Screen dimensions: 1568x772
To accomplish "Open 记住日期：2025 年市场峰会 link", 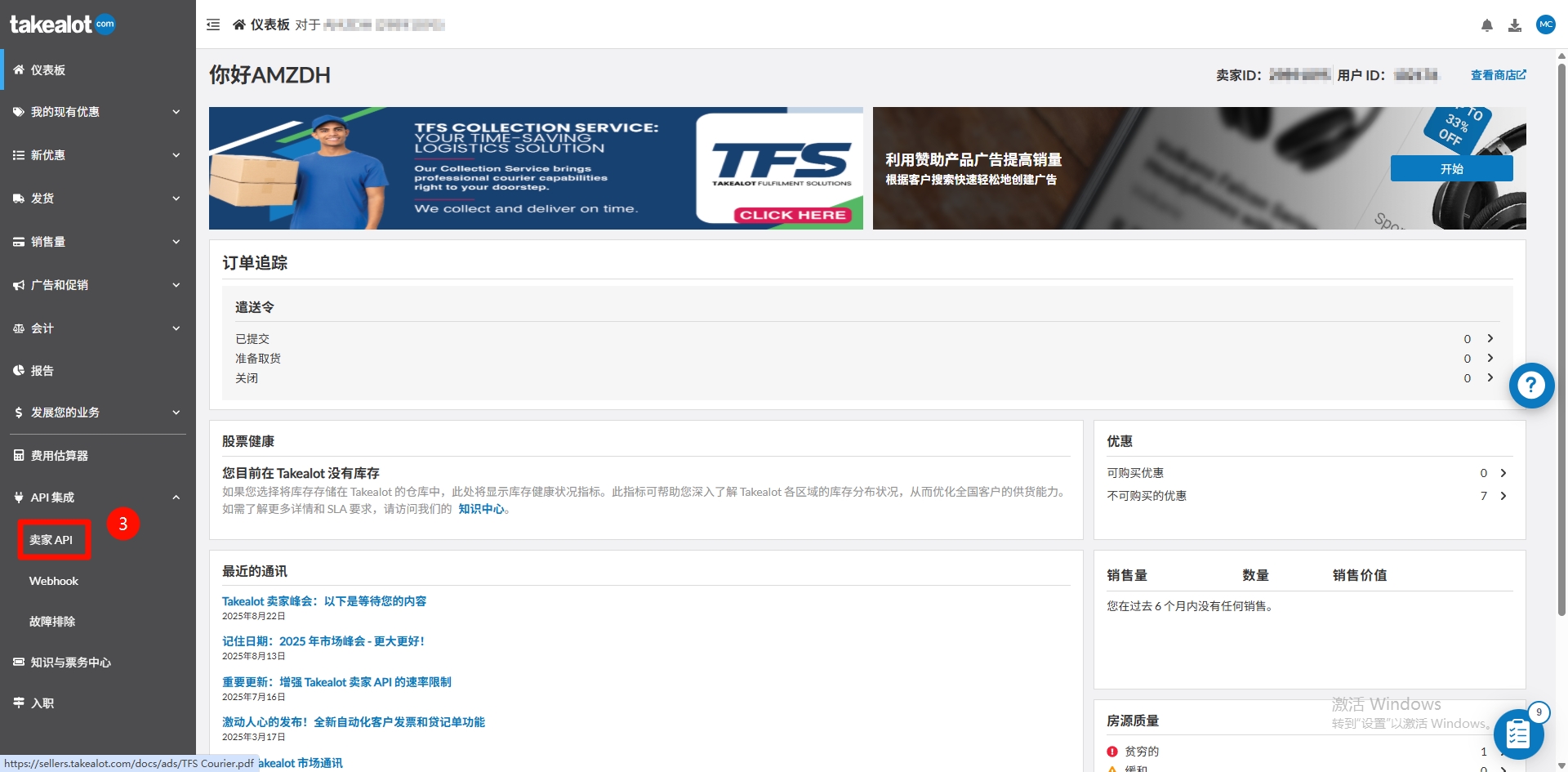I will click(x=323, y=641).
